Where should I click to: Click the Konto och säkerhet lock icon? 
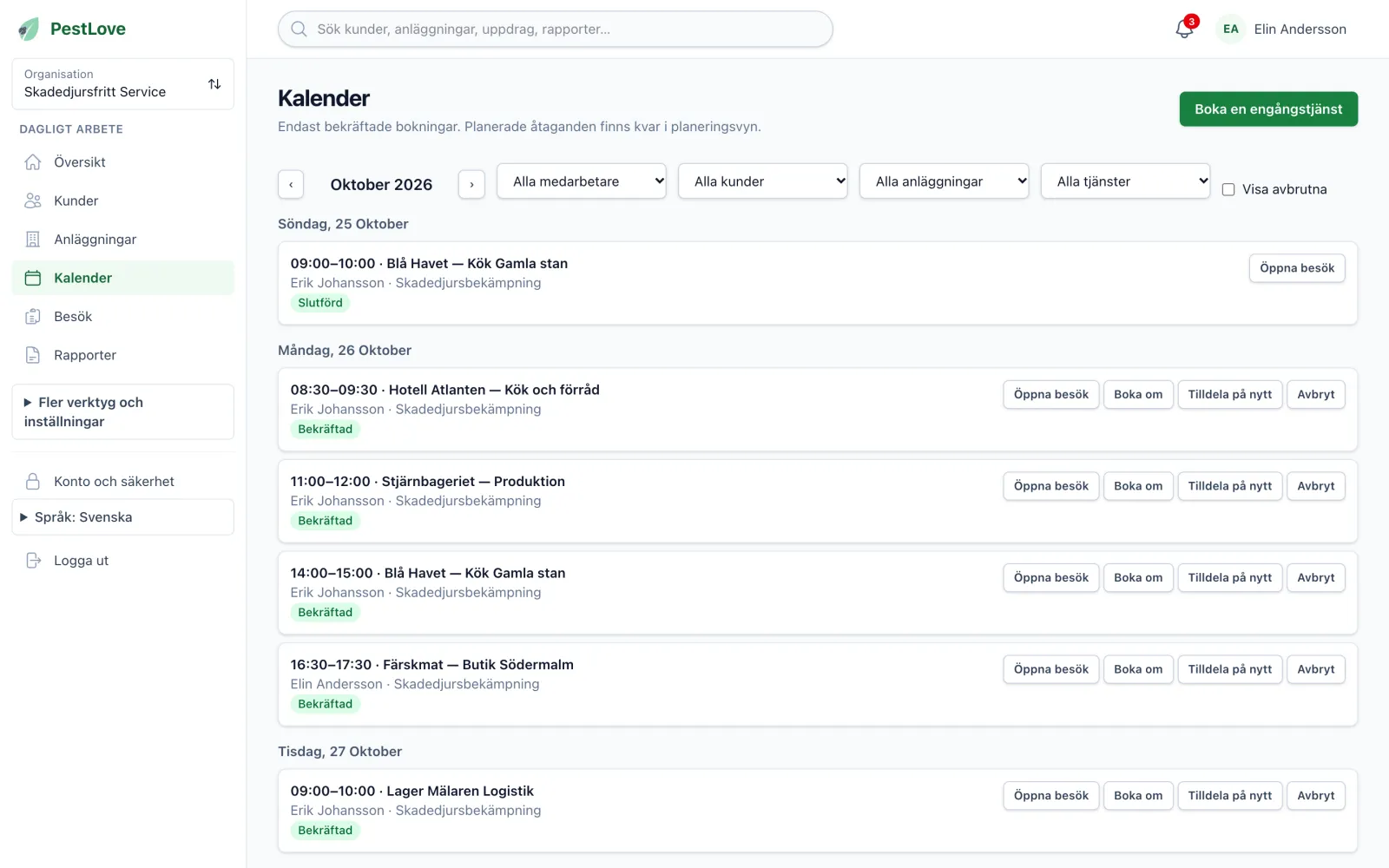point(33,482)
